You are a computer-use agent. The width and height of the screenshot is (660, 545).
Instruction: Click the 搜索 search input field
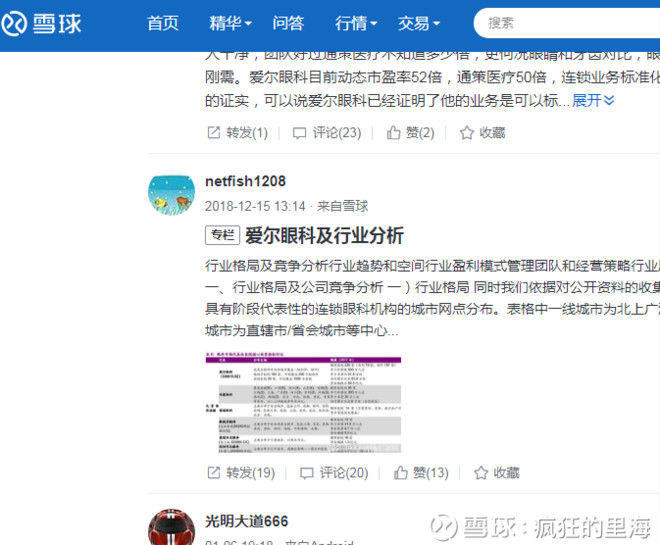(x=567, y=23)
